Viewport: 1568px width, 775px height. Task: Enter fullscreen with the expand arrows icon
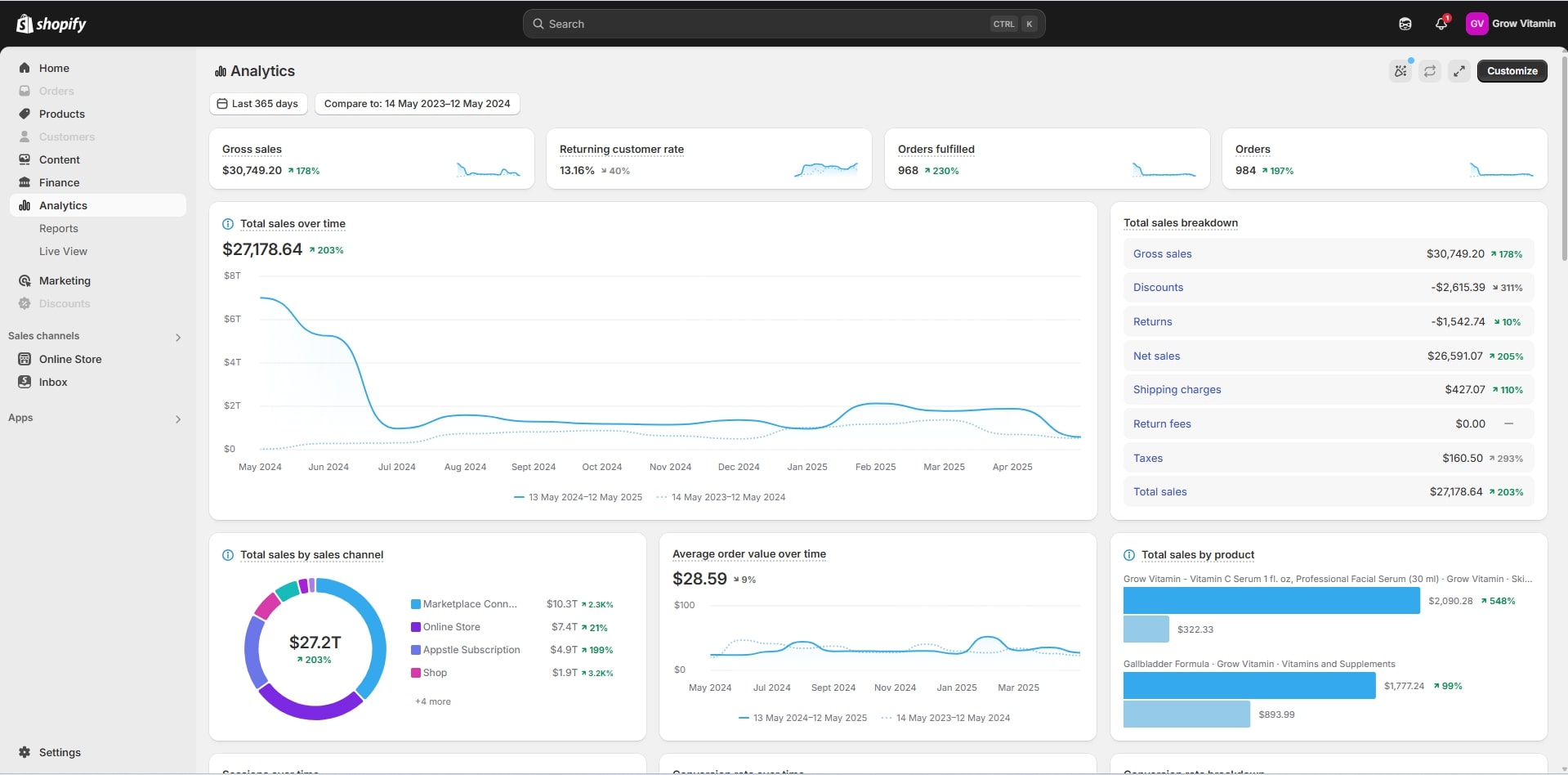[x=1459, y=71]
